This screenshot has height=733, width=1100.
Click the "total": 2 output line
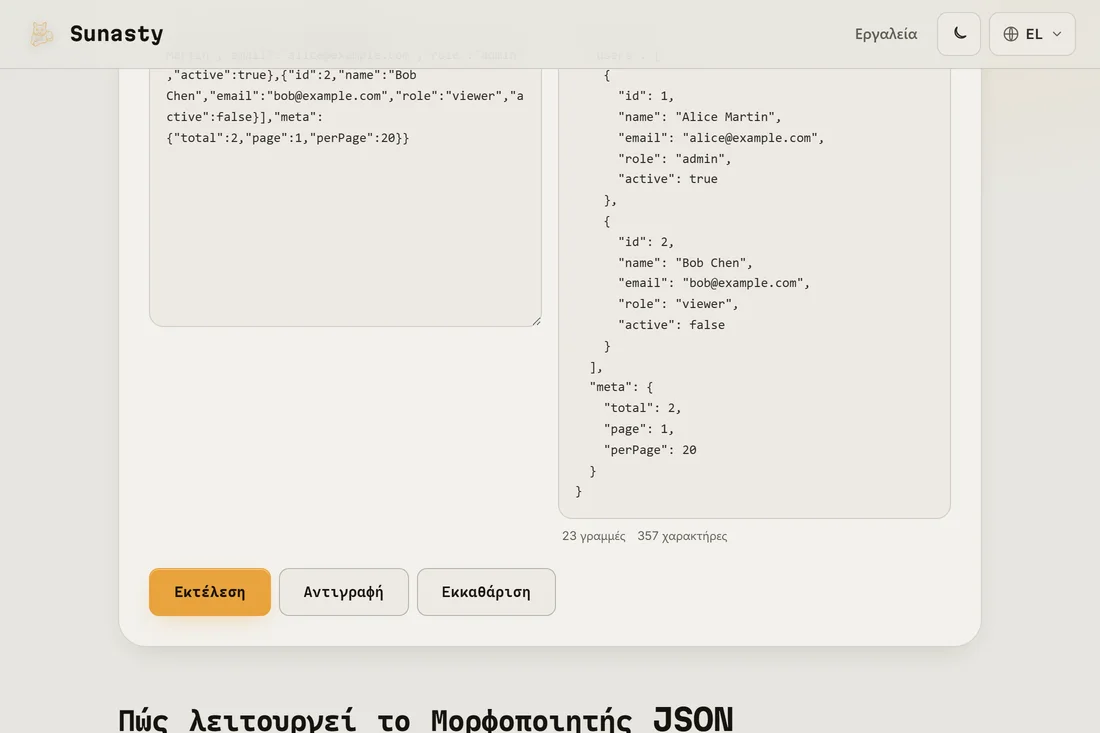pyautogui.click(x=643, y=408)
